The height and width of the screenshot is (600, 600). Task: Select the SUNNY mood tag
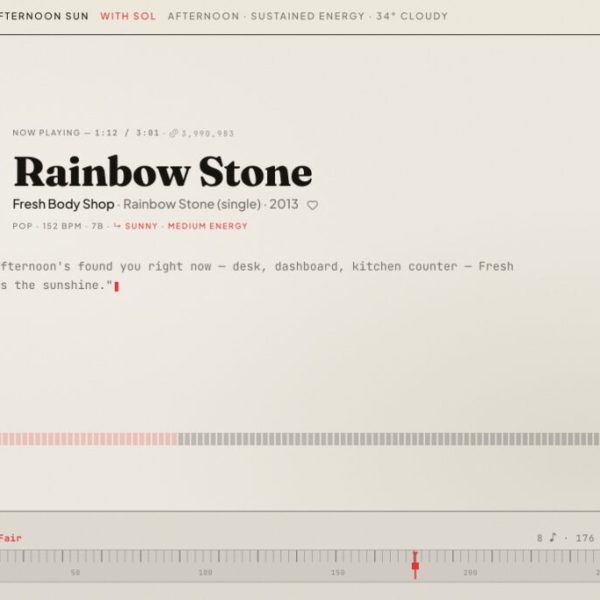tap(141, 226)
